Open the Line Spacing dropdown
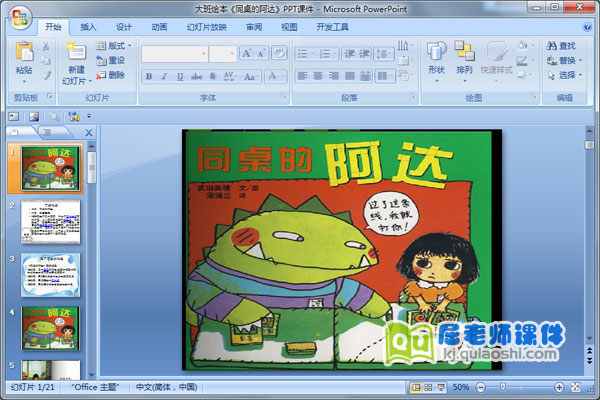Screen dimensions: 600x400 point(384,54)
